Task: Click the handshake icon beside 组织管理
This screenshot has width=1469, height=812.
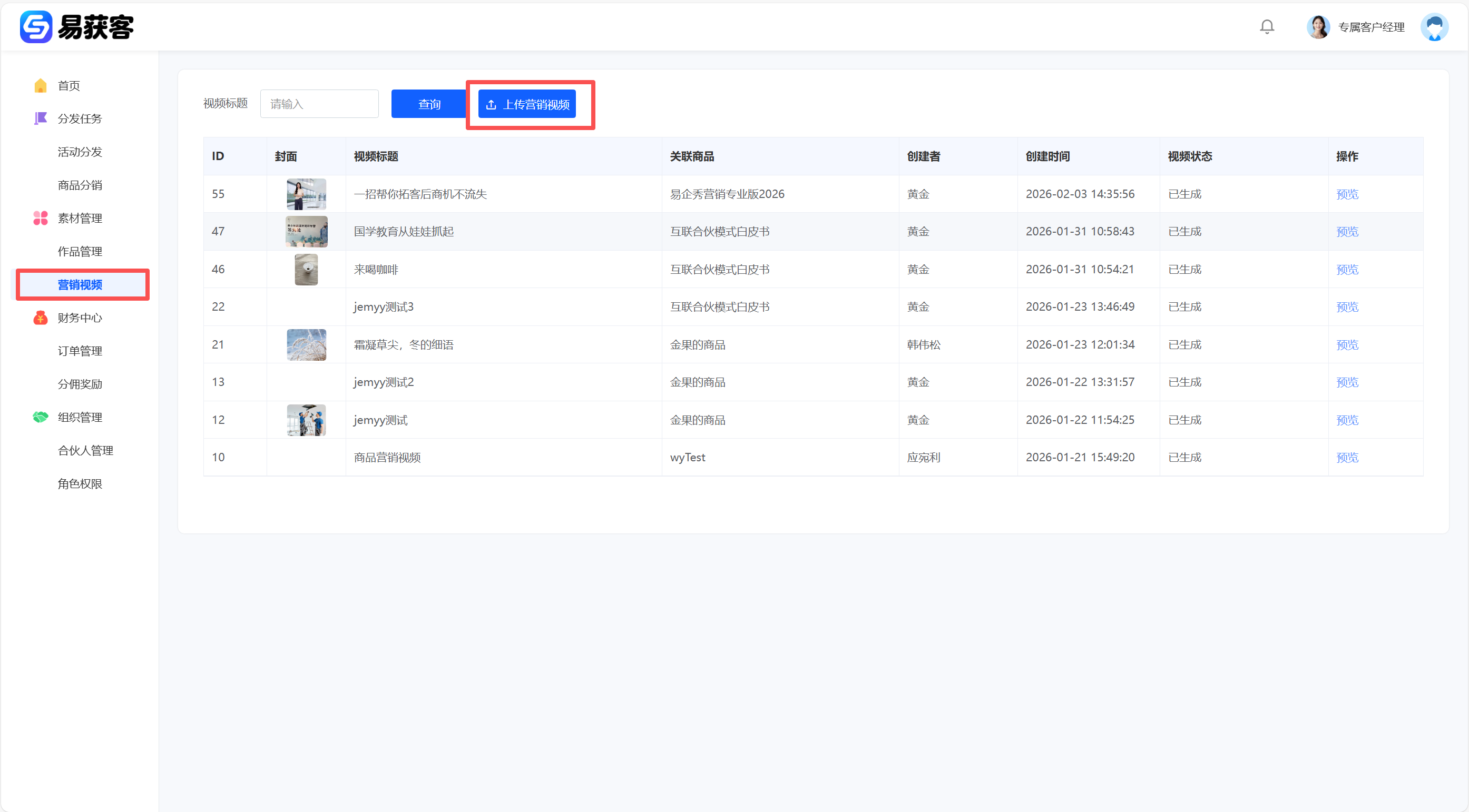Action: (41, 417)
